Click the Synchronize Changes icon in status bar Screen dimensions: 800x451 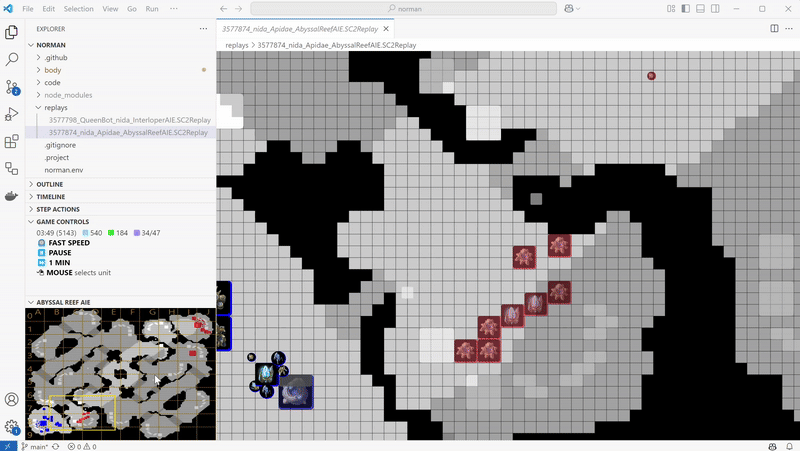(x=56, y=446)
